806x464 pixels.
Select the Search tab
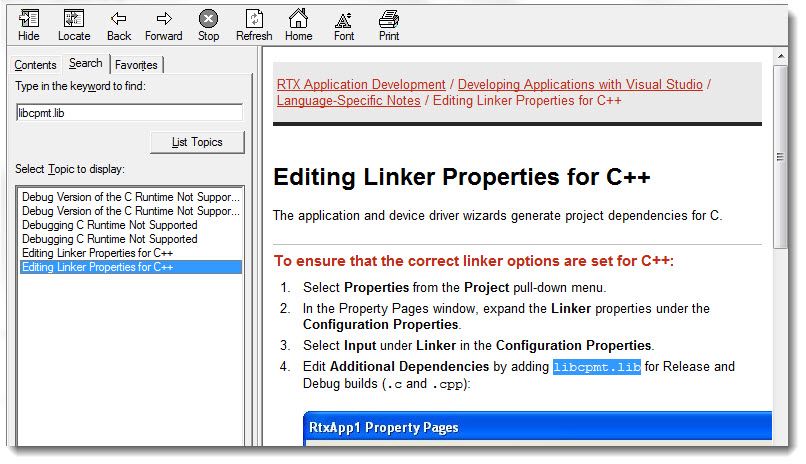(x=86, y=64)
